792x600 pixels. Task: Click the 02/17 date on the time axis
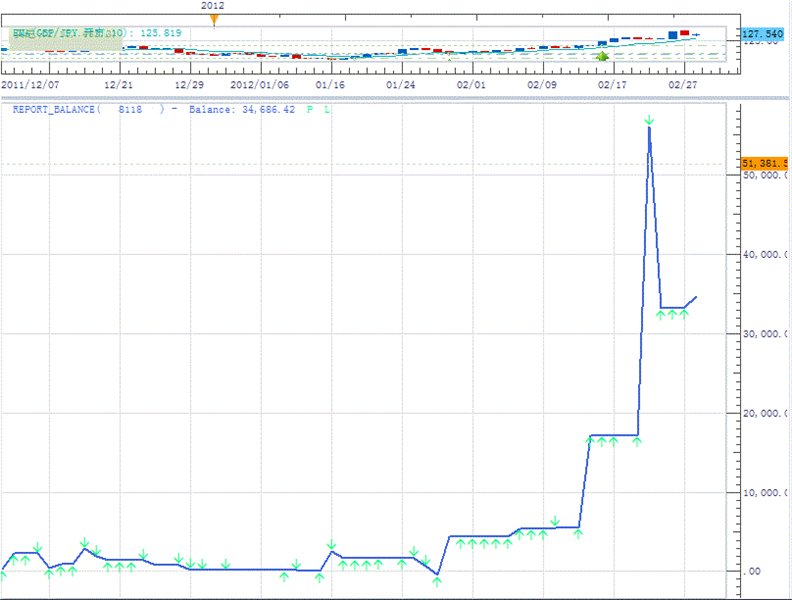[611, 86]
